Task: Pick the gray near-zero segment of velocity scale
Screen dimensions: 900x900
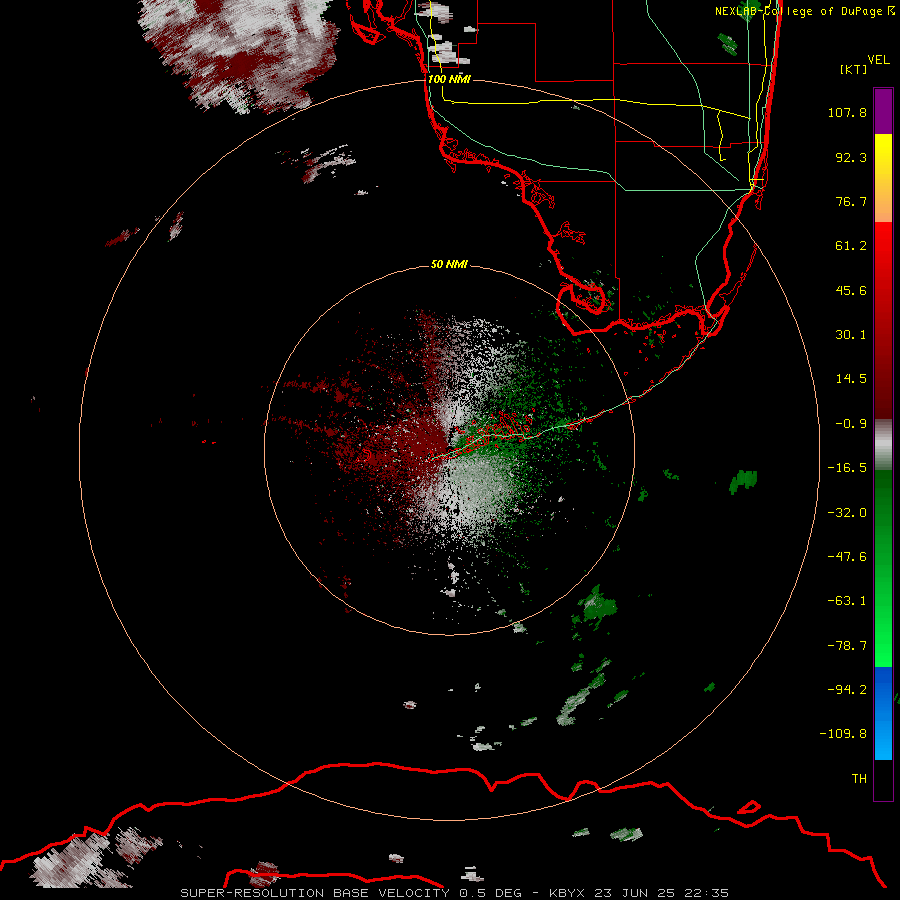Action: [x=883, y=444]
